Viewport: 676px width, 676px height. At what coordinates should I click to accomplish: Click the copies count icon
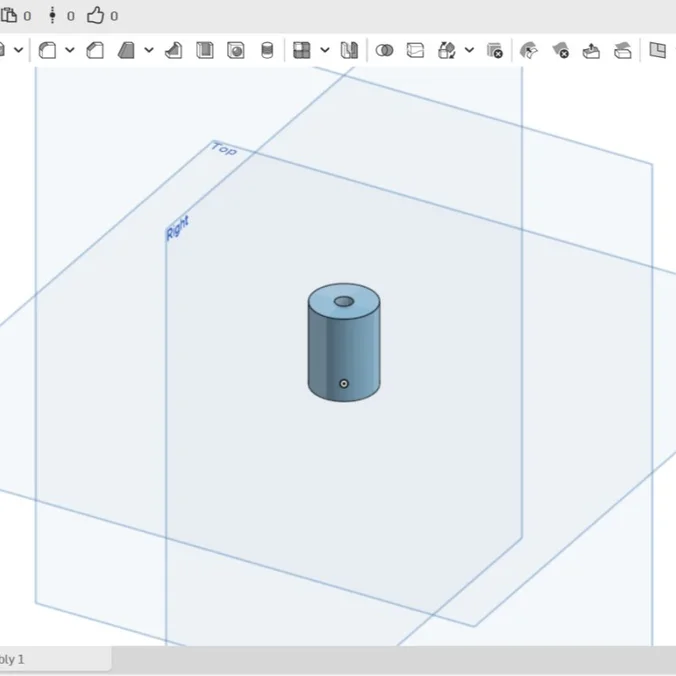[9, 16]
